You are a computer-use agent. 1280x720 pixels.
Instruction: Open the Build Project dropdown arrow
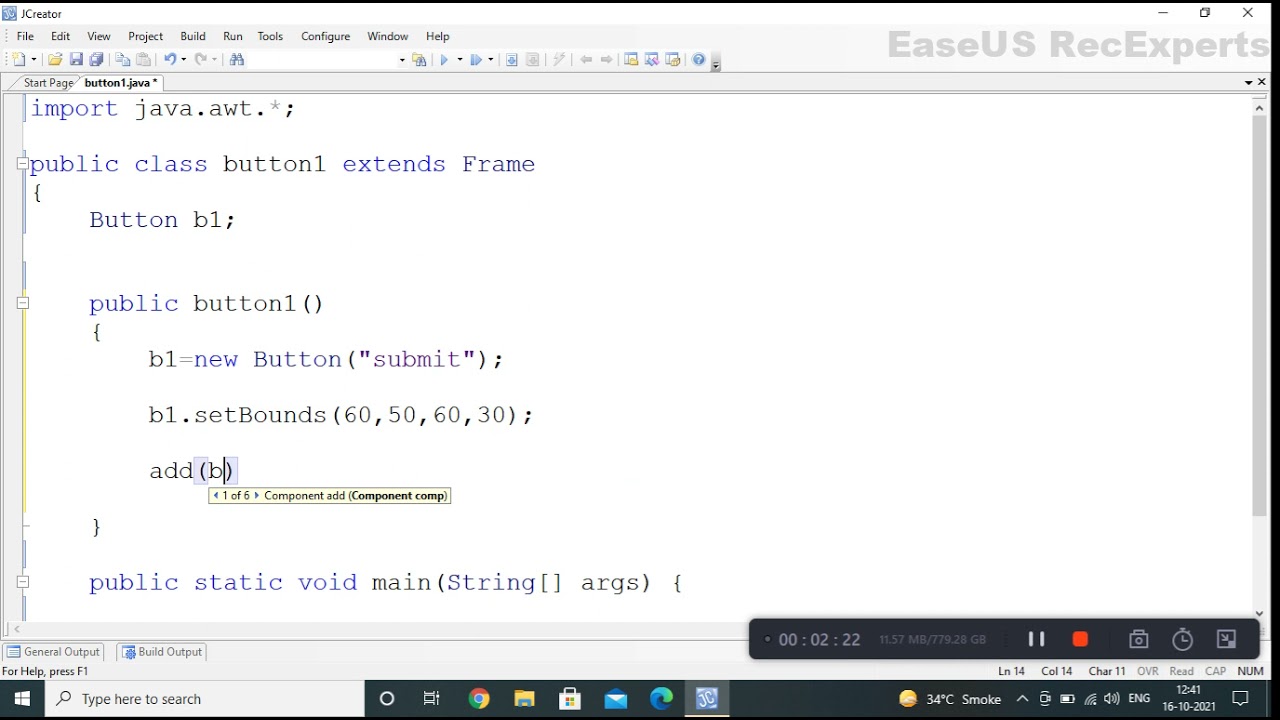click(491, 60)
